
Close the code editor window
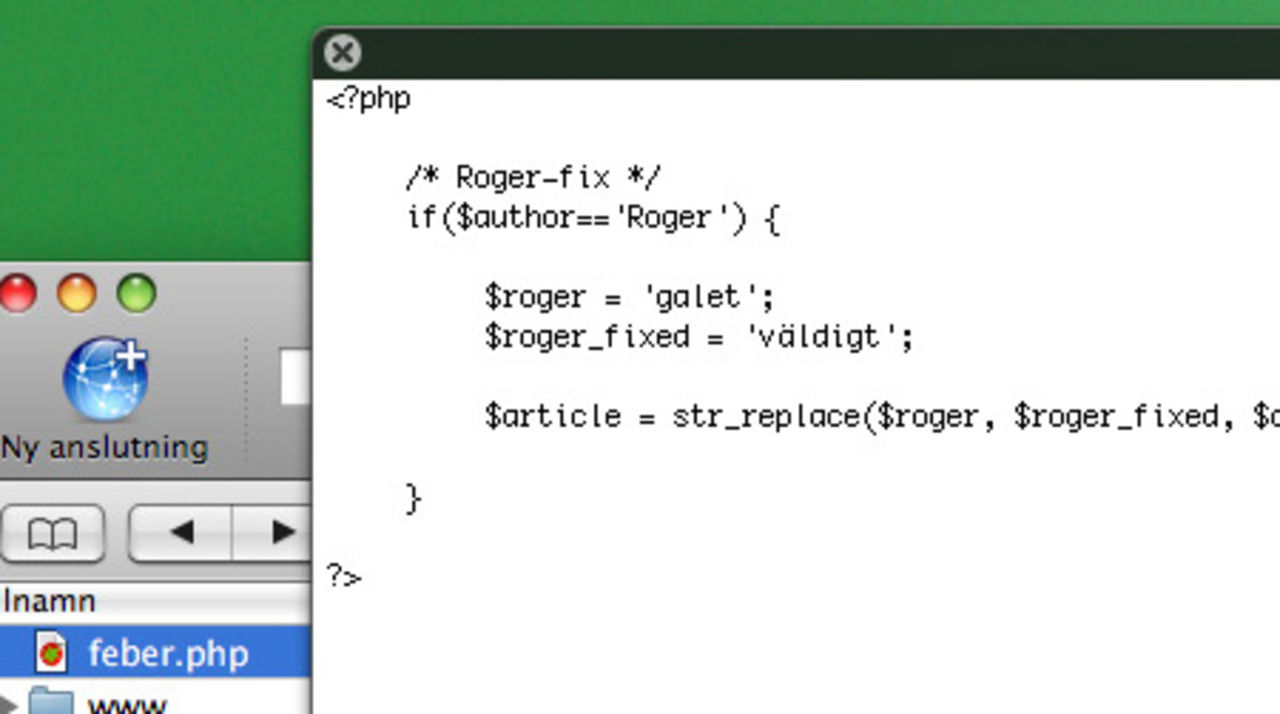tap(343, 52)
